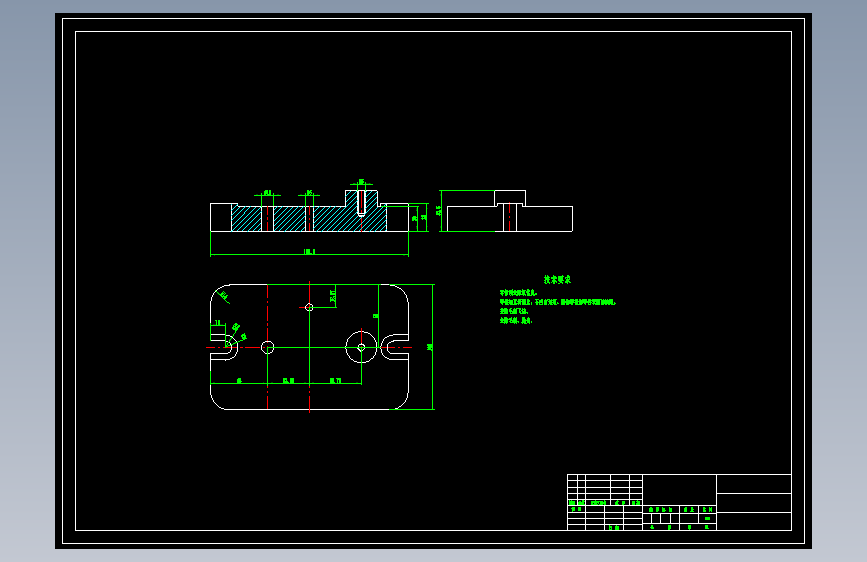The height and width of the screenshot is (562, 867).
Task: Pick the left-side U-shaped slot in plan view
Action: 224,347
